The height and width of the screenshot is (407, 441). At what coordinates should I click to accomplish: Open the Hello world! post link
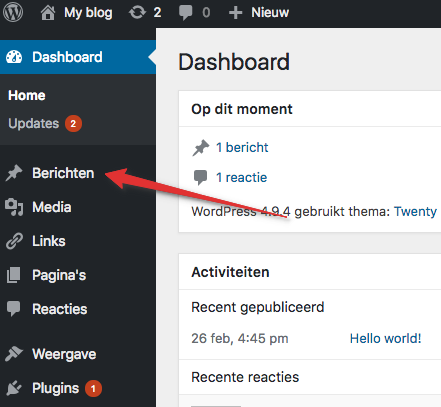[x=385, y=338]
